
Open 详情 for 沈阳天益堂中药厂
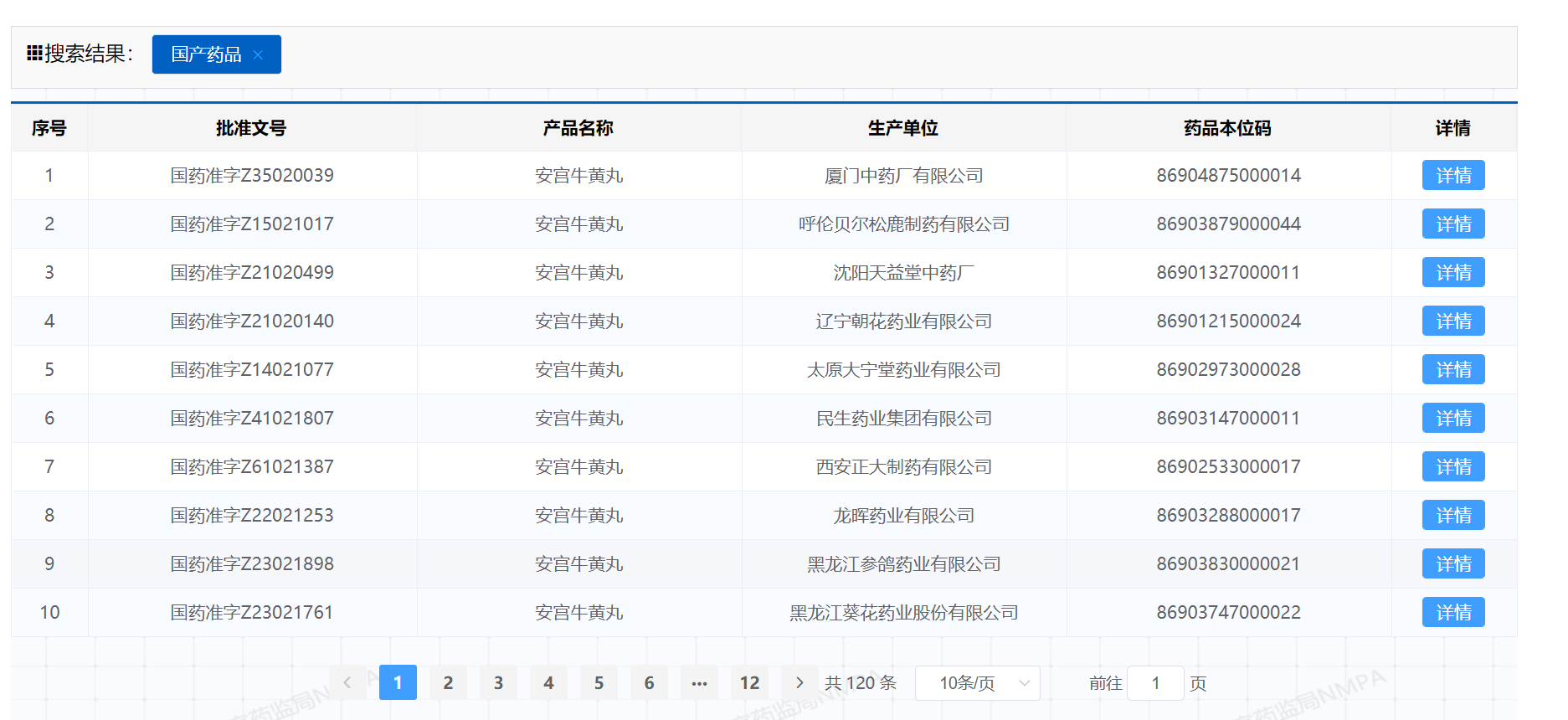coord(1453,273)
